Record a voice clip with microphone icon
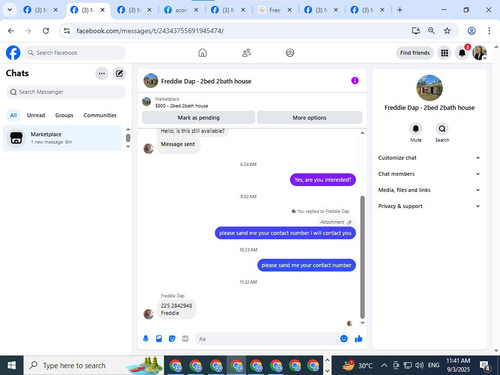The image size is (500, 375). click(146, 339)
